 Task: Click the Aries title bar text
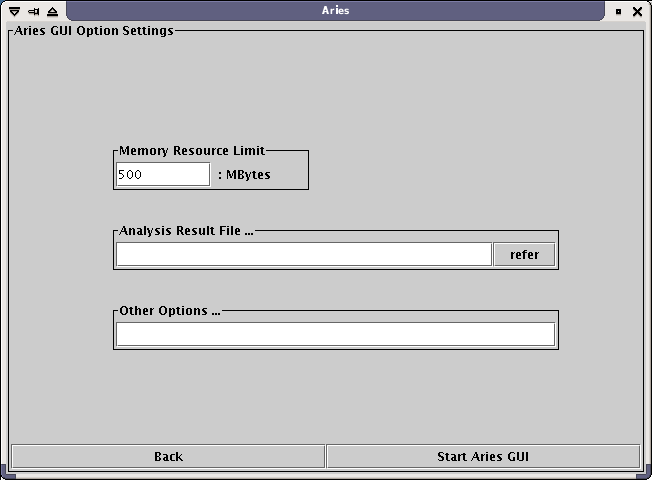pos(335,10)
